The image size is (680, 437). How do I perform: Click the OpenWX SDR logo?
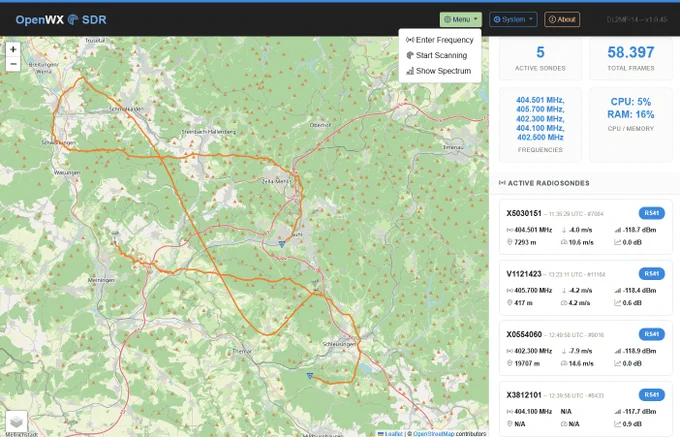(x=61, y=20)
